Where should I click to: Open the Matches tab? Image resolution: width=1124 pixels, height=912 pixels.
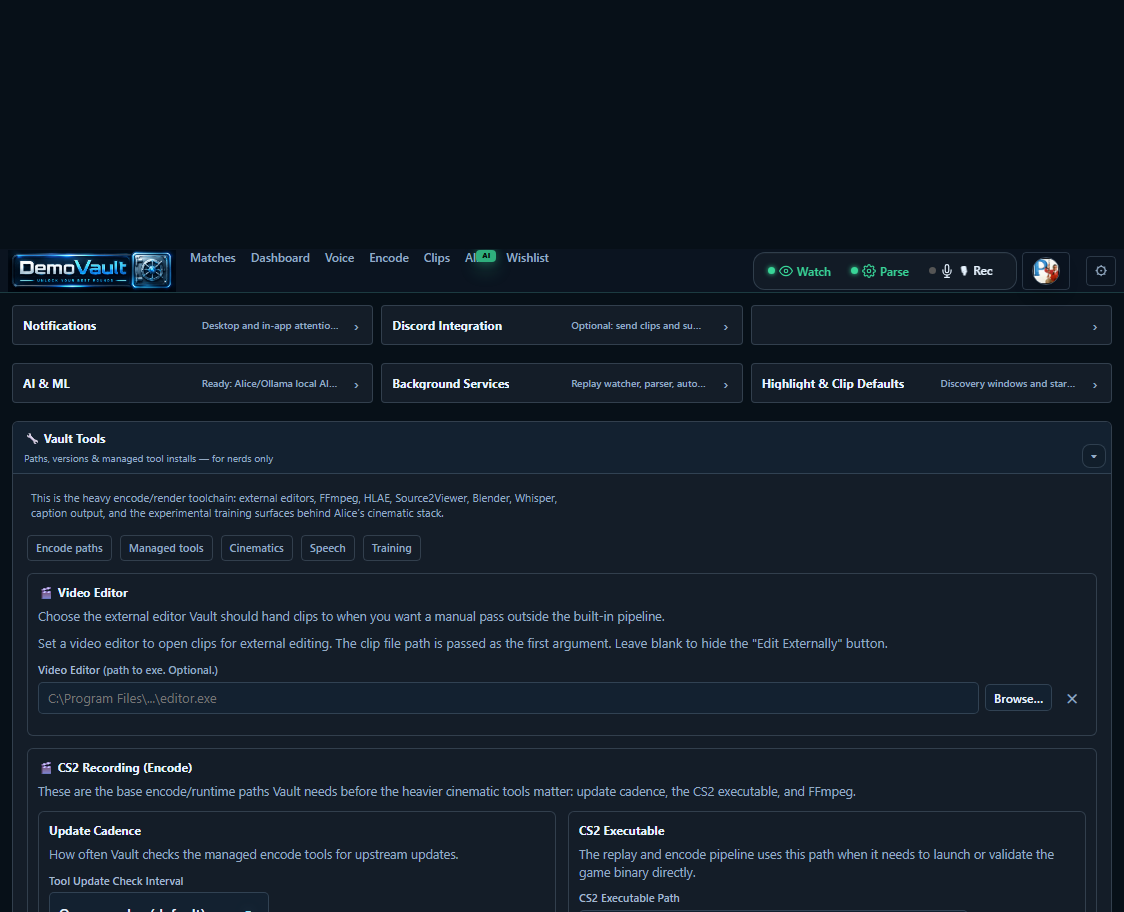coord(212,258)
